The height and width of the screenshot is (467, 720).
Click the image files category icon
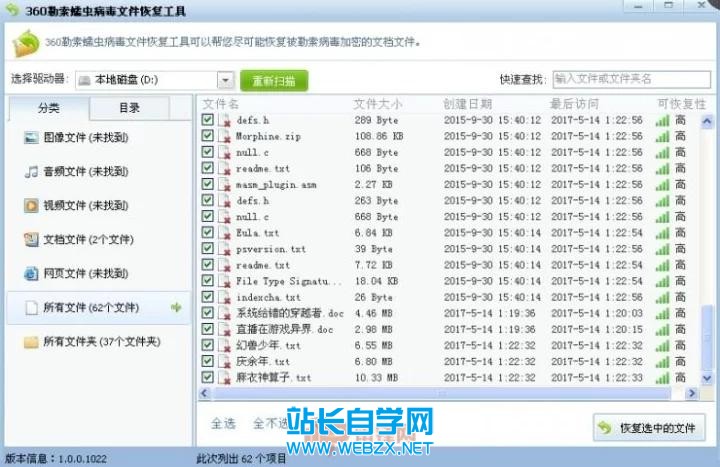coord(31,137)
